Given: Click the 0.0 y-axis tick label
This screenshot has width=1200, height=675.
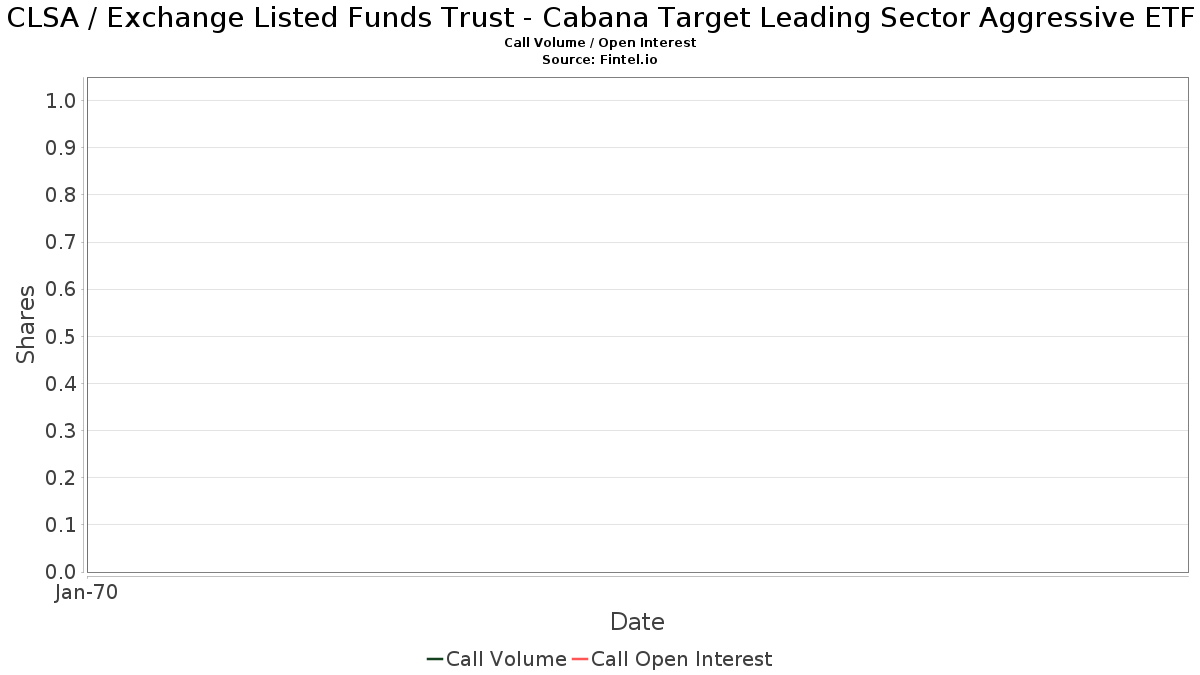Looking at the screenshot, I should point(61,572).
